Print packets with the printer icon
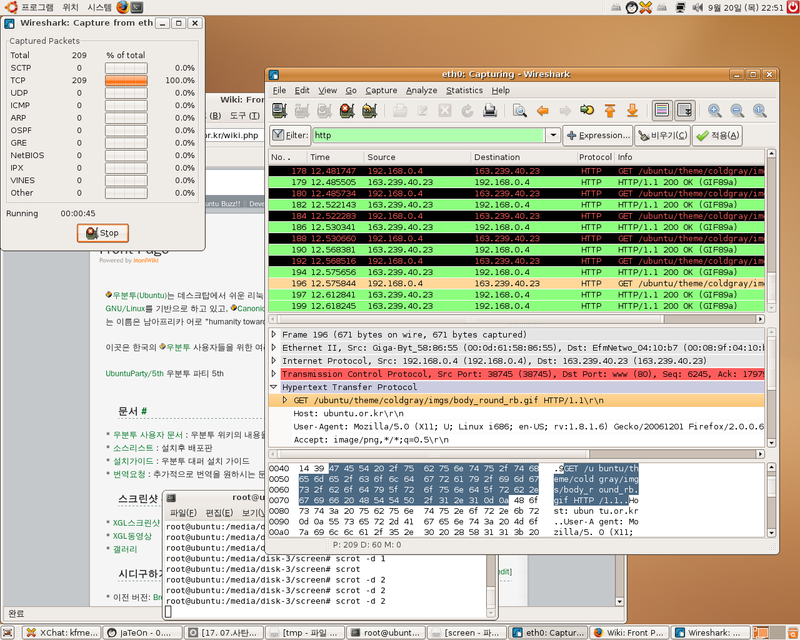The width and height of the screenshot is (800, 640). click(490, 110)
